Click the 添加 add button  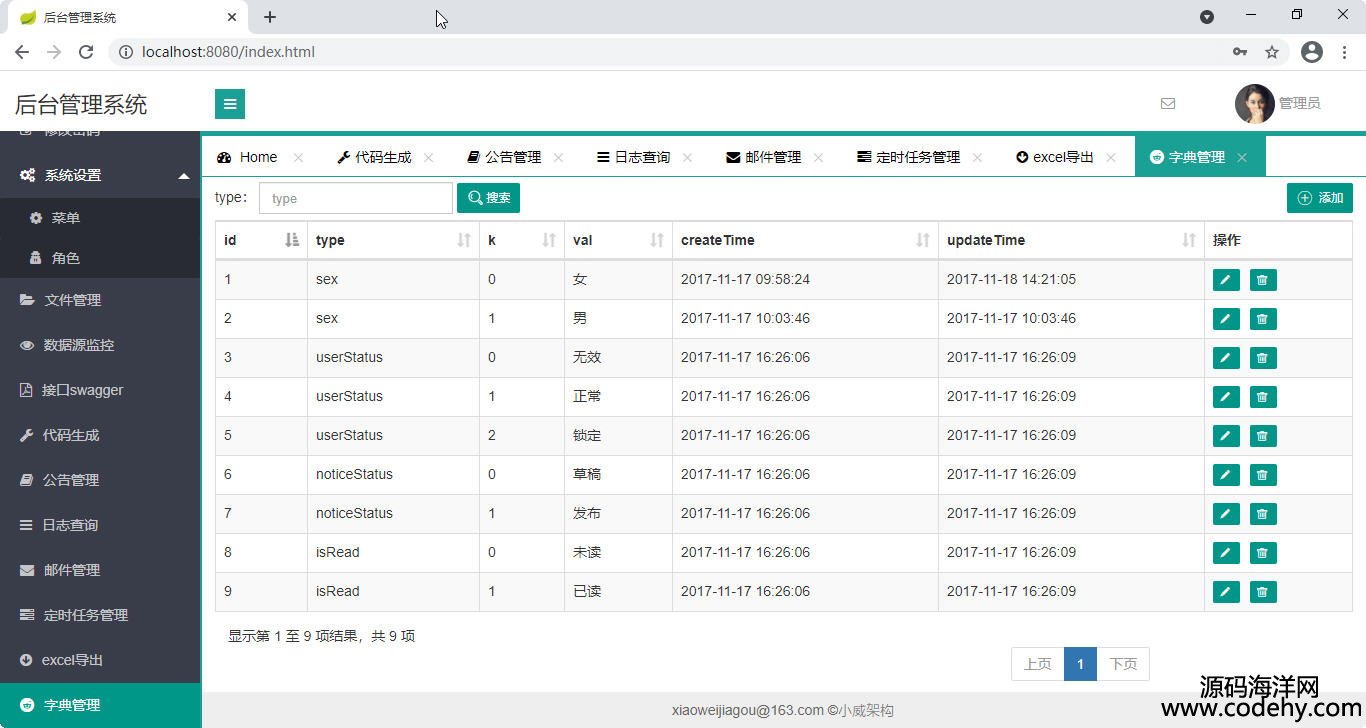click(1320, 198)
